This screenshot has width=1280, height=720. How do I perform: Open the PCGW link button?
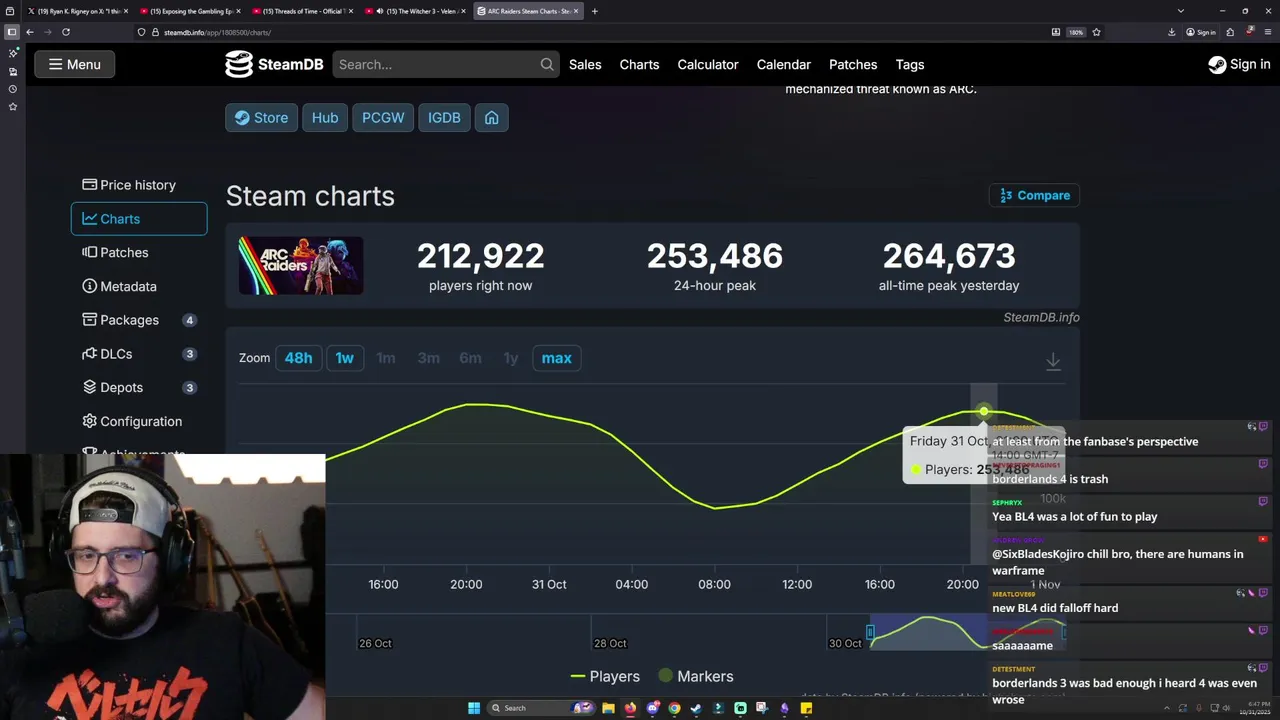[383, 118]
